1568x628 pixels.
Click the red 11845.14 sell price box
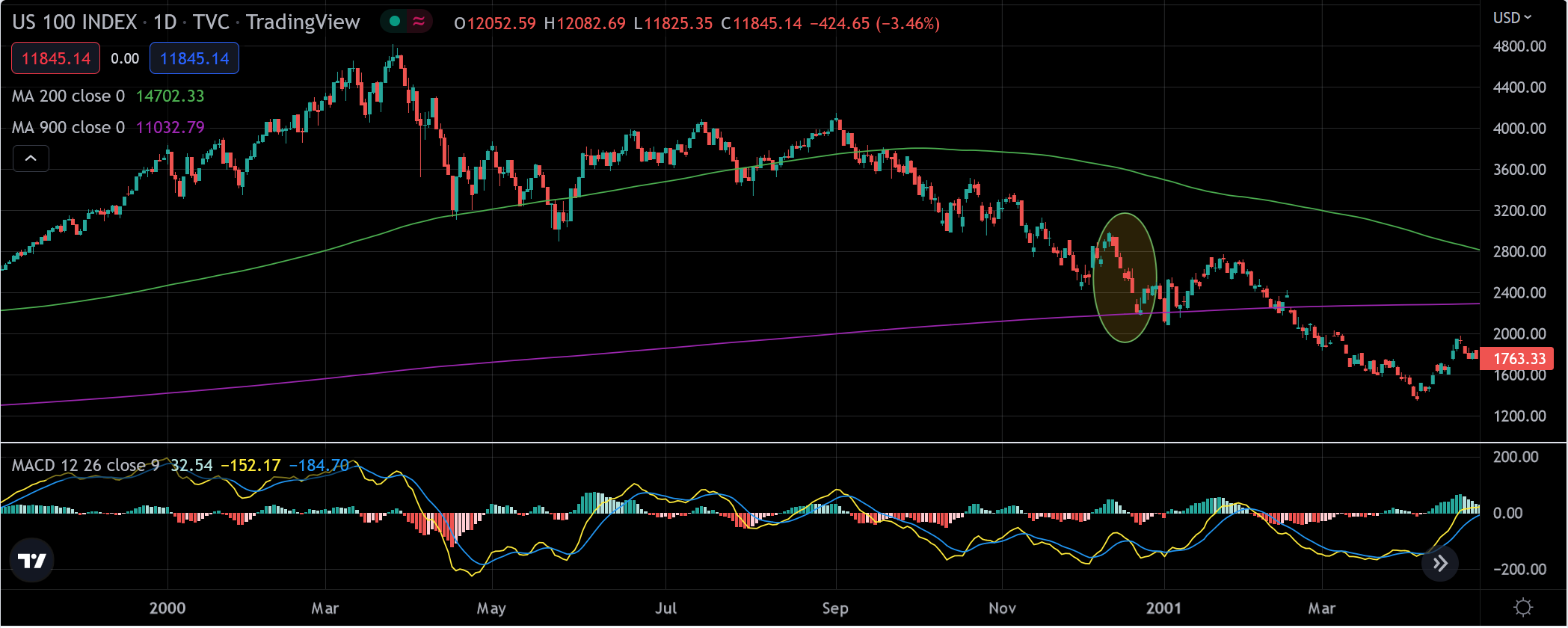point(56,58)
